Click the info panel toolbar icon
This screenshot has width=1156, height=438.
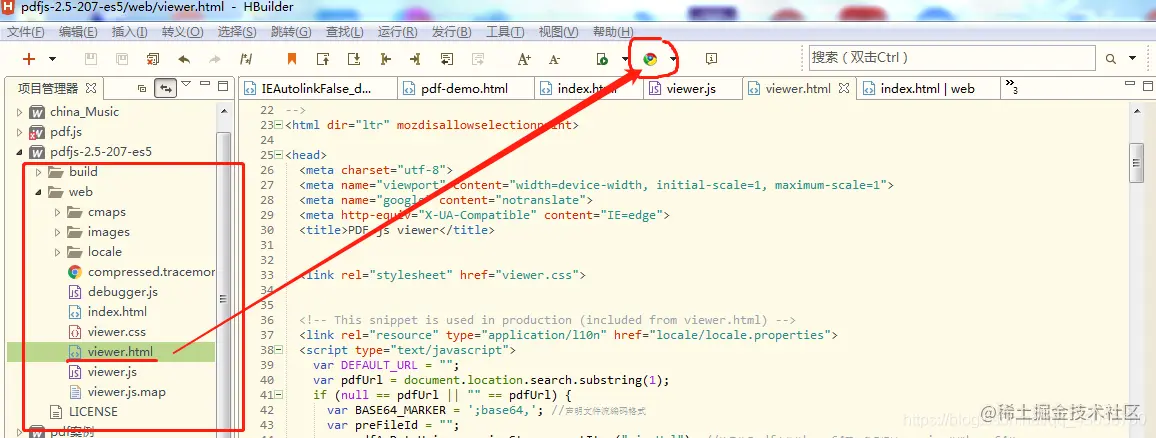(x=711, y=59)
